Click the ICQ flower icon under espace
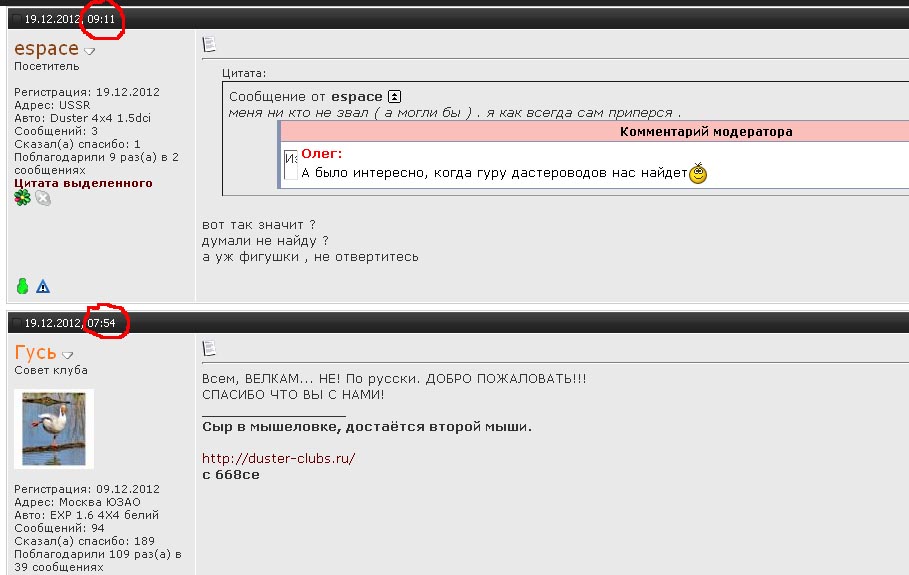The width and height of the screenshot is (909, 575). pyautogui.click(x=22, y=198)
